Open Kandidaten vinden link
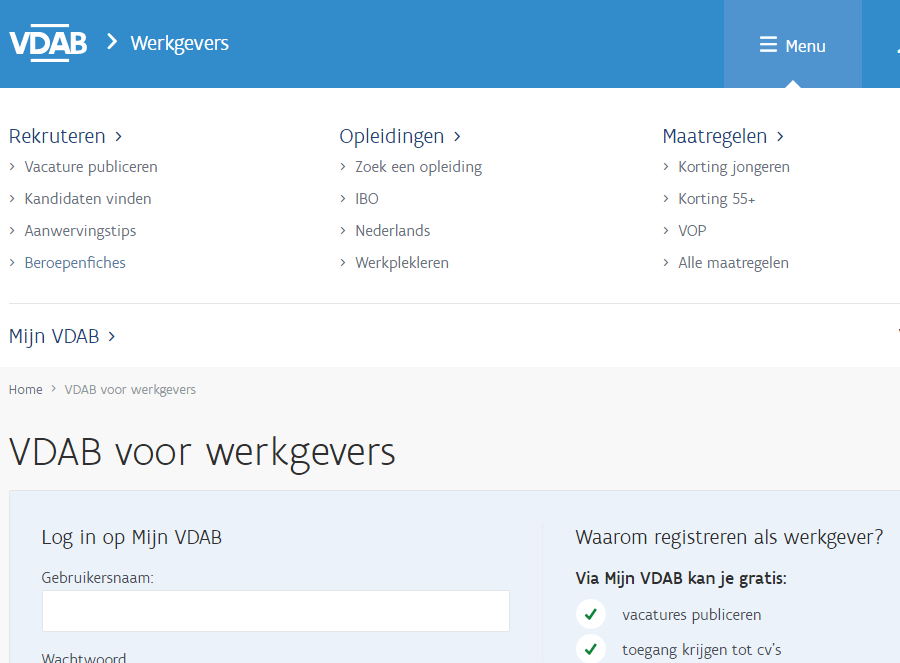 click(x=88, y=199)
